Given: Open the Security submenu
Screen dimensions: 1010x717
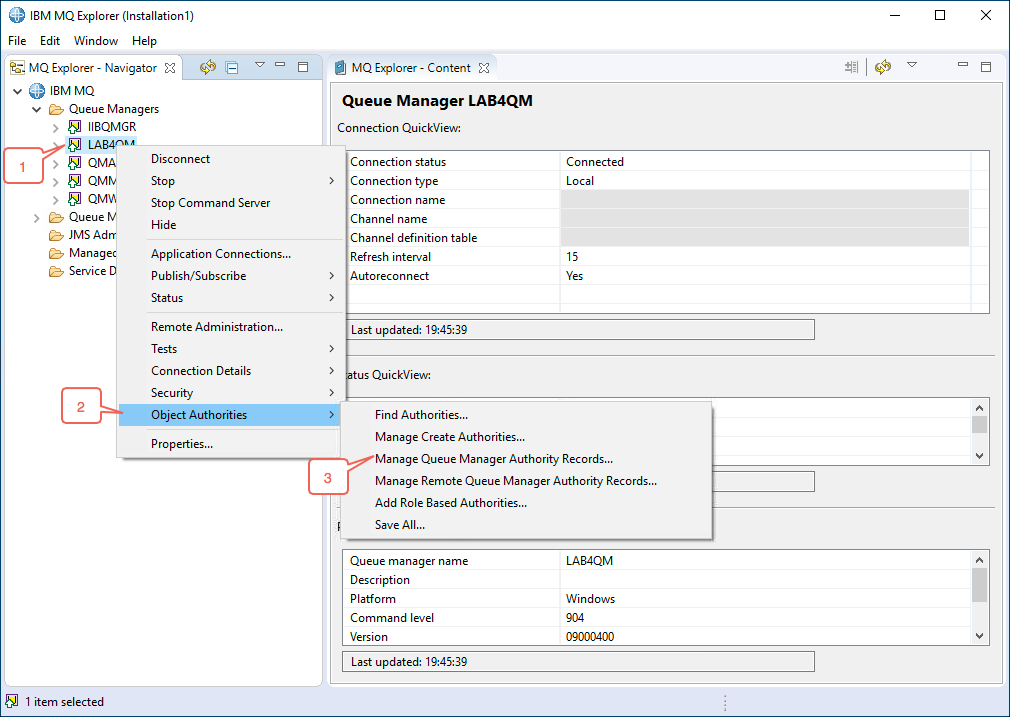Looking at the screenshot, I should coord(231,392).
